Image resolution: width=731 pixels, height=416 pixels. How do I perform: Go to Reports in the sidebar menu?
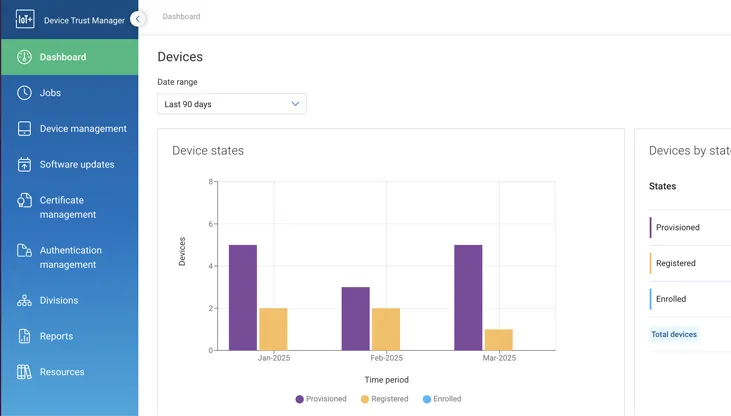point(56,337)
